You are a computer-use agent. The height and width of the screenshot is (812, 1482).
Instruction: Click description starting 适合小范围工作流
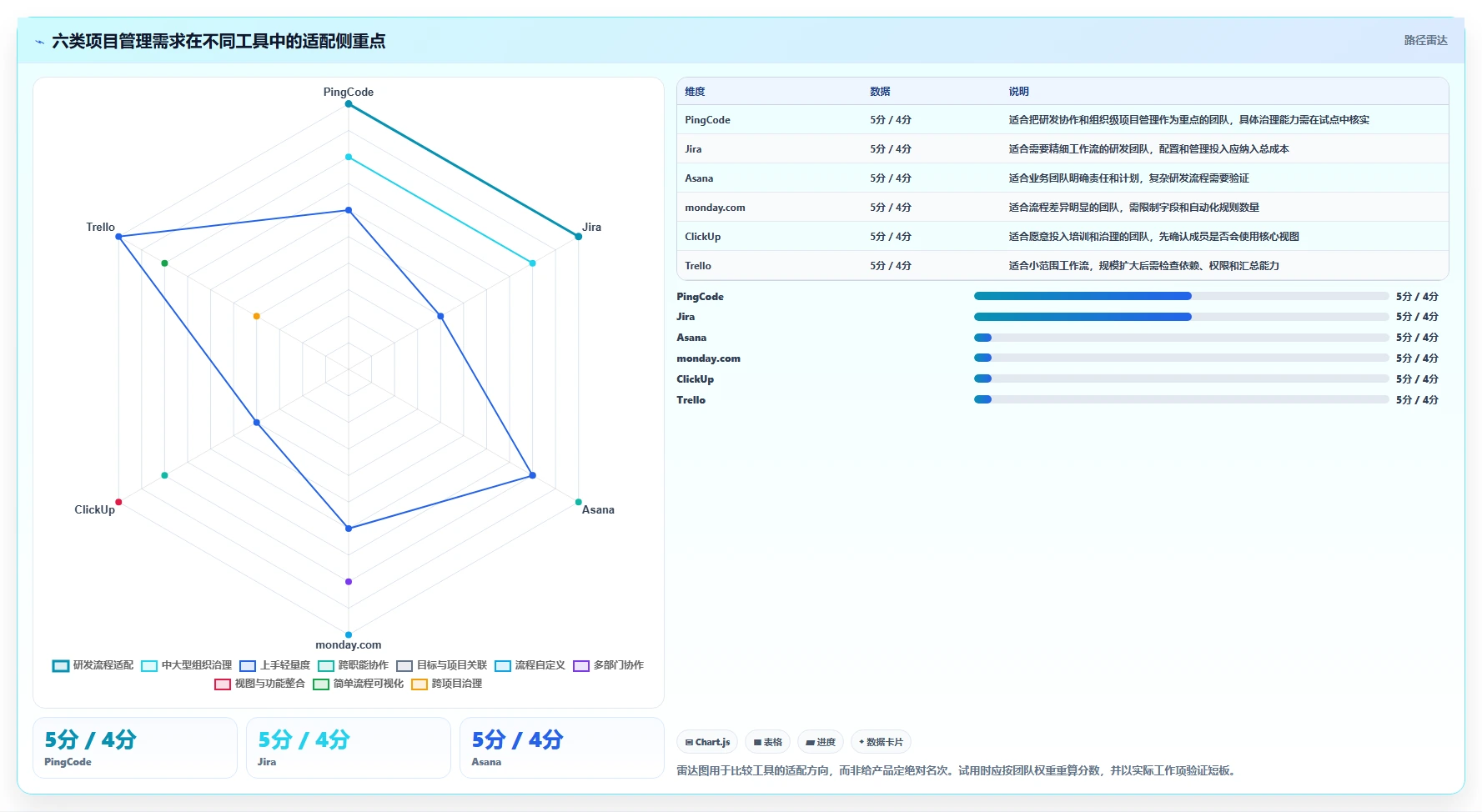(1143, 266)
